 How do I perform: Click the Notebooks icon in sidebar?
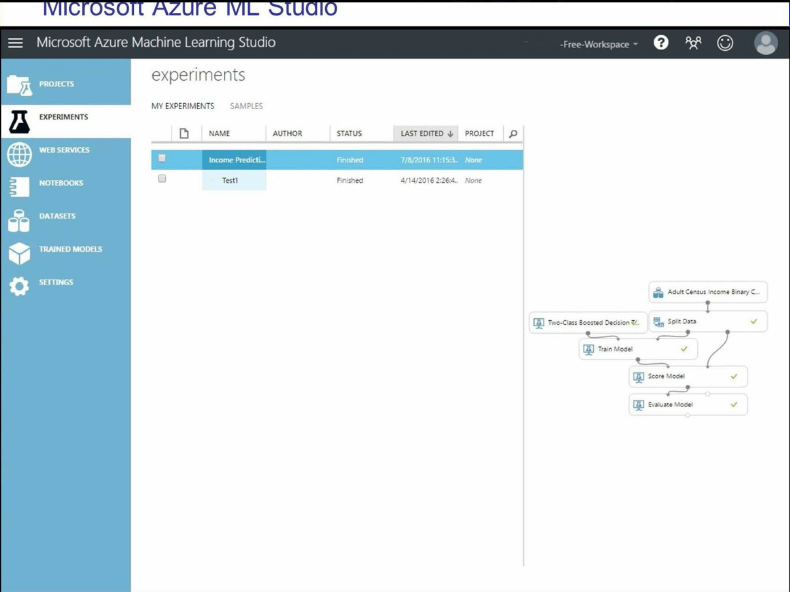coord(19,187)
